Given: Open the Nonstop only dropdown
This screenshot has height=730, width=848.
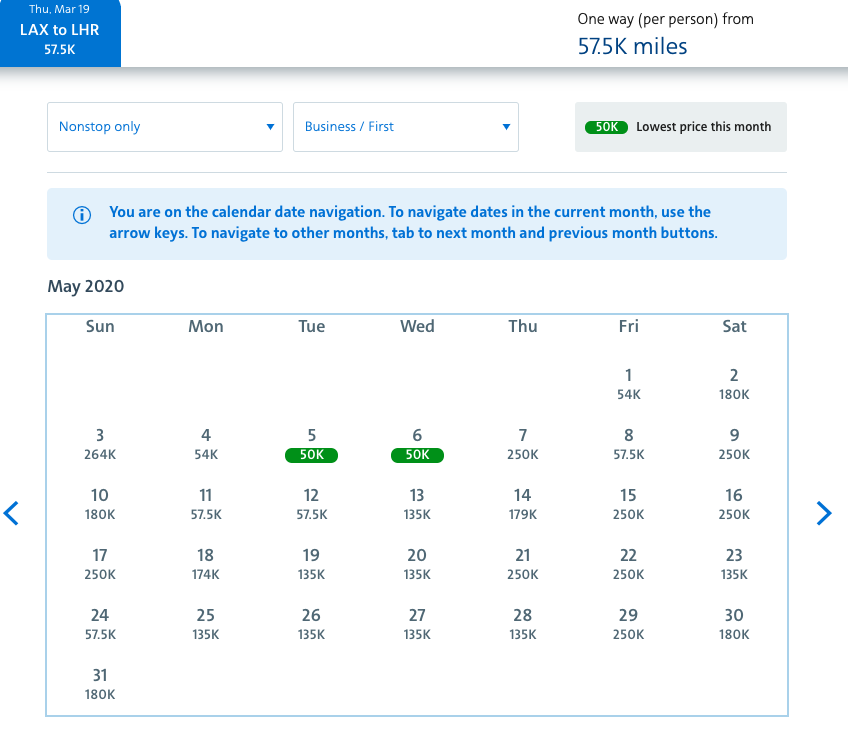Looking at the screenshot, I should [x=165, y=127].
